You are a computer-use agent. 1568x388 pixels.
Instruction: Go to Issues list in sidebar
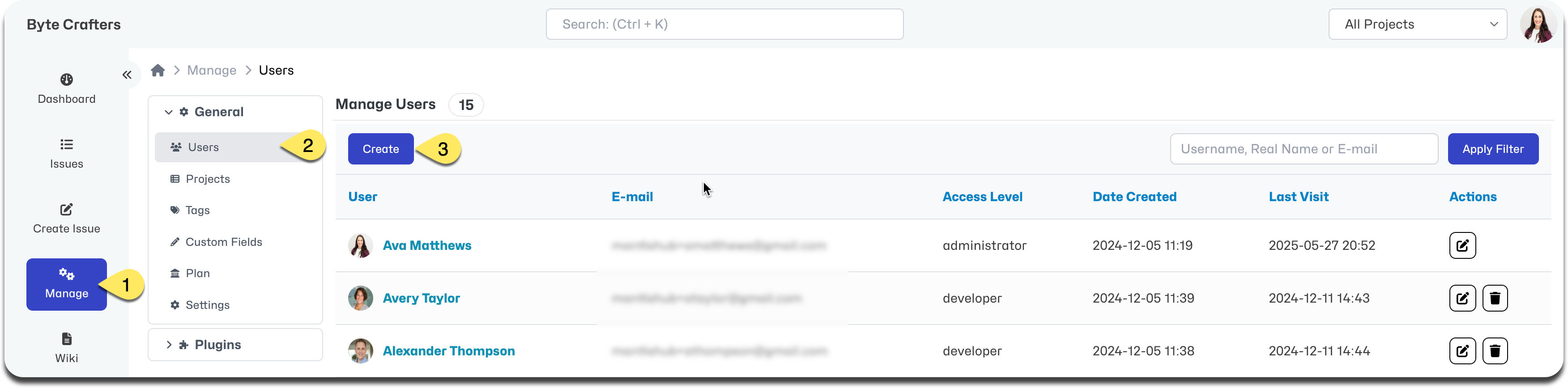click(x=66, y=154)
